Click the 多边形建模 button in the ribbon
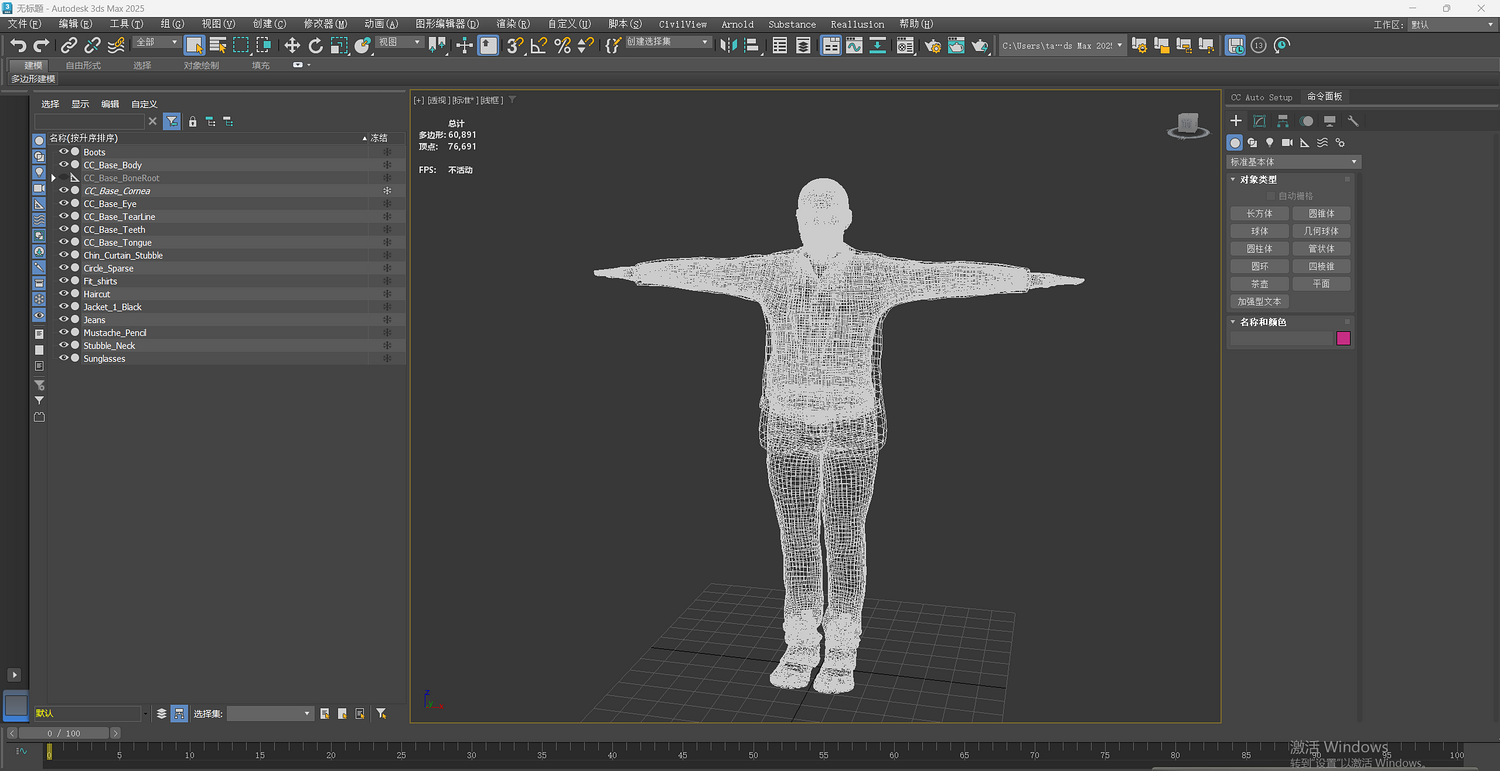This screenshot has width=1500, height=771. pyautogui.click(x=34, y=79)
